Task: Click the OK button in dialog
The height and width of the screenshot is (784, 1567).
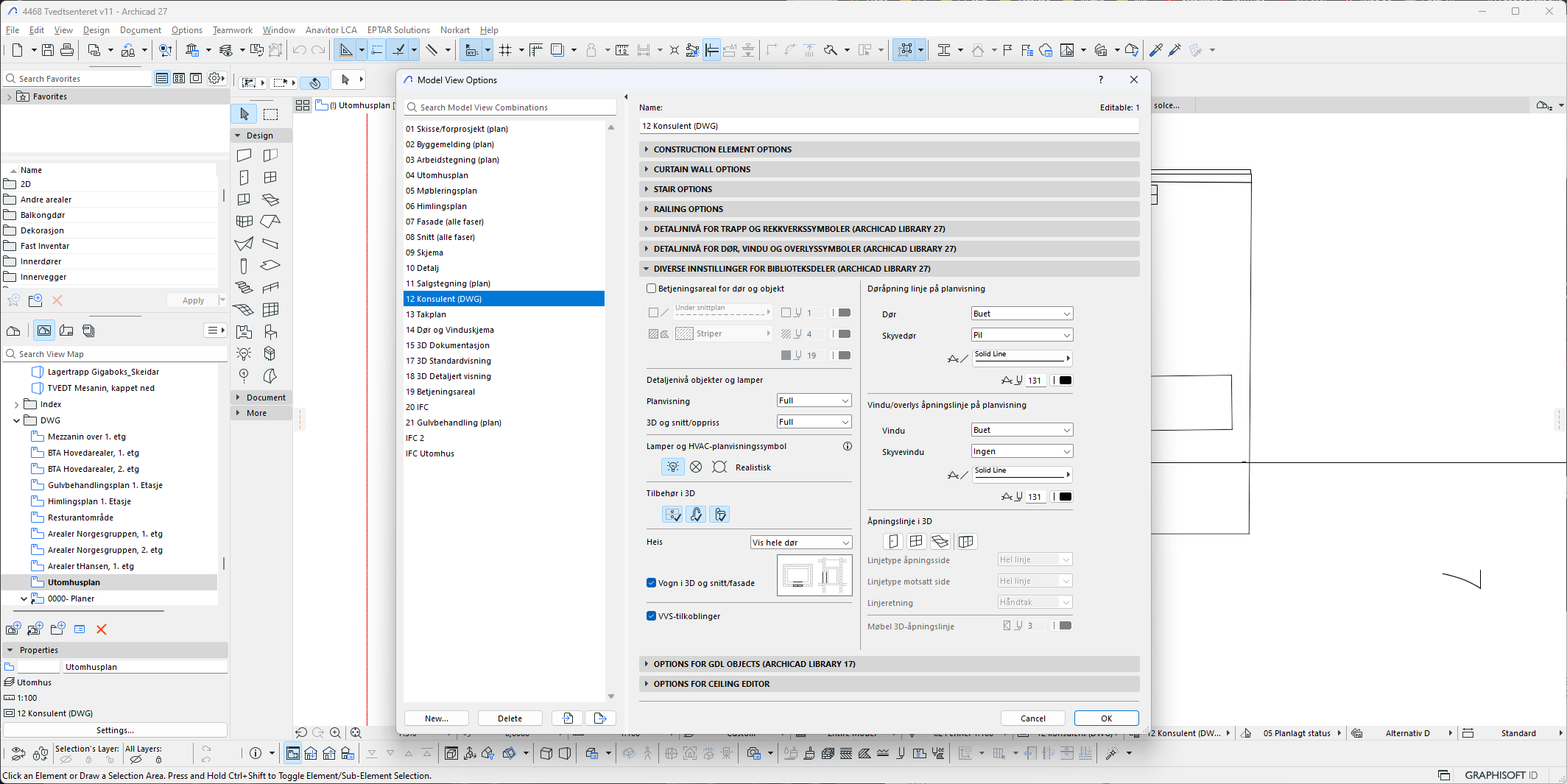Action: pos(1106,718)
